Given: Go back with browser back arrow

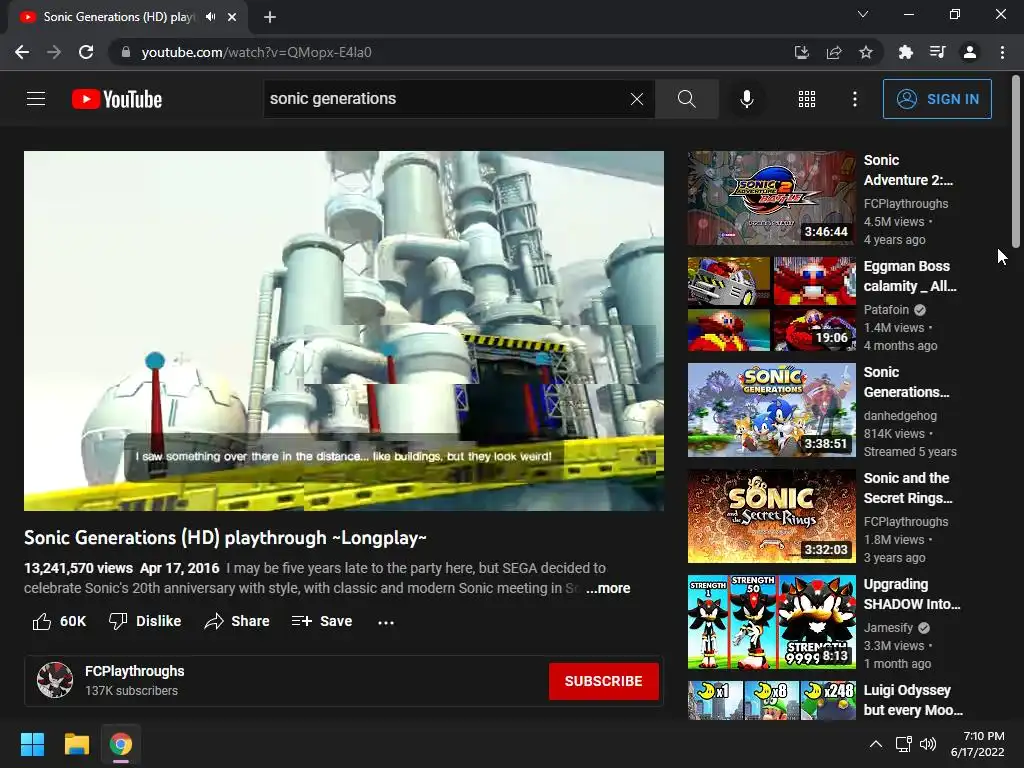Looking at the screenshot, I should tap(22, 52).
